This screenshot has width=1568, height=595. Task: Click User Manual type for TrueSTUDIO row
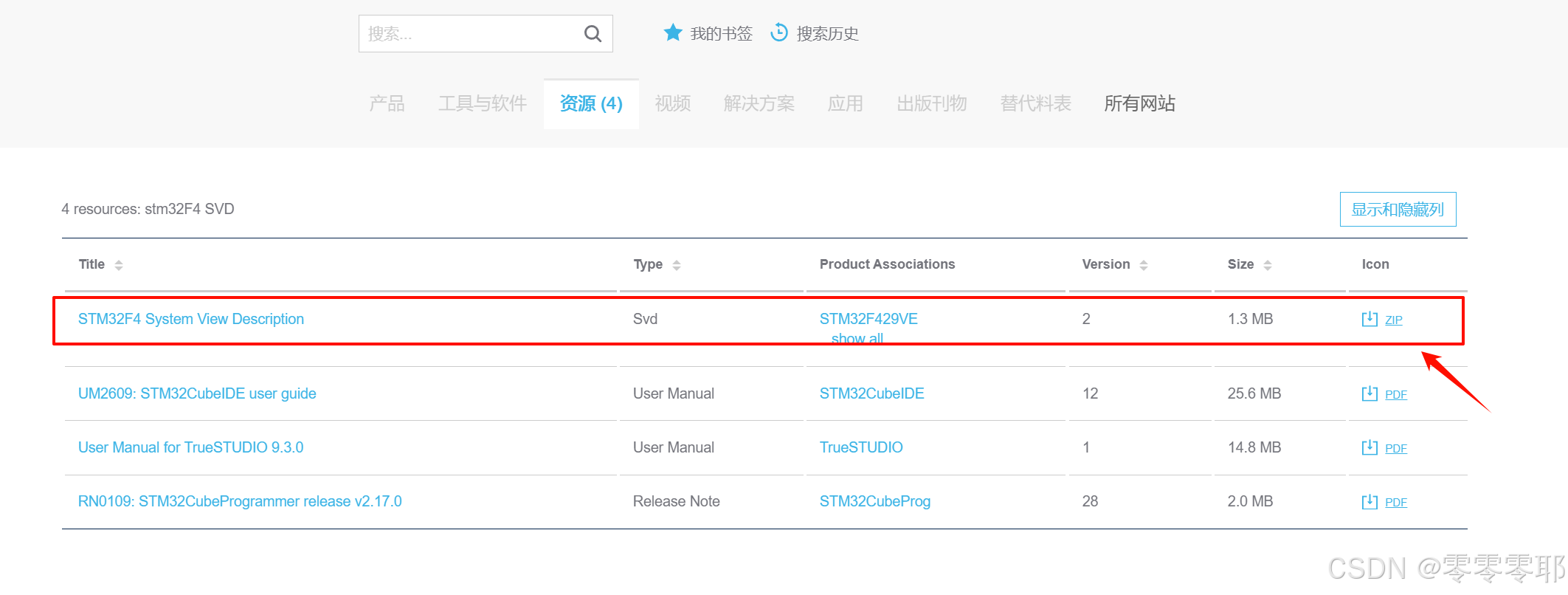673,447
